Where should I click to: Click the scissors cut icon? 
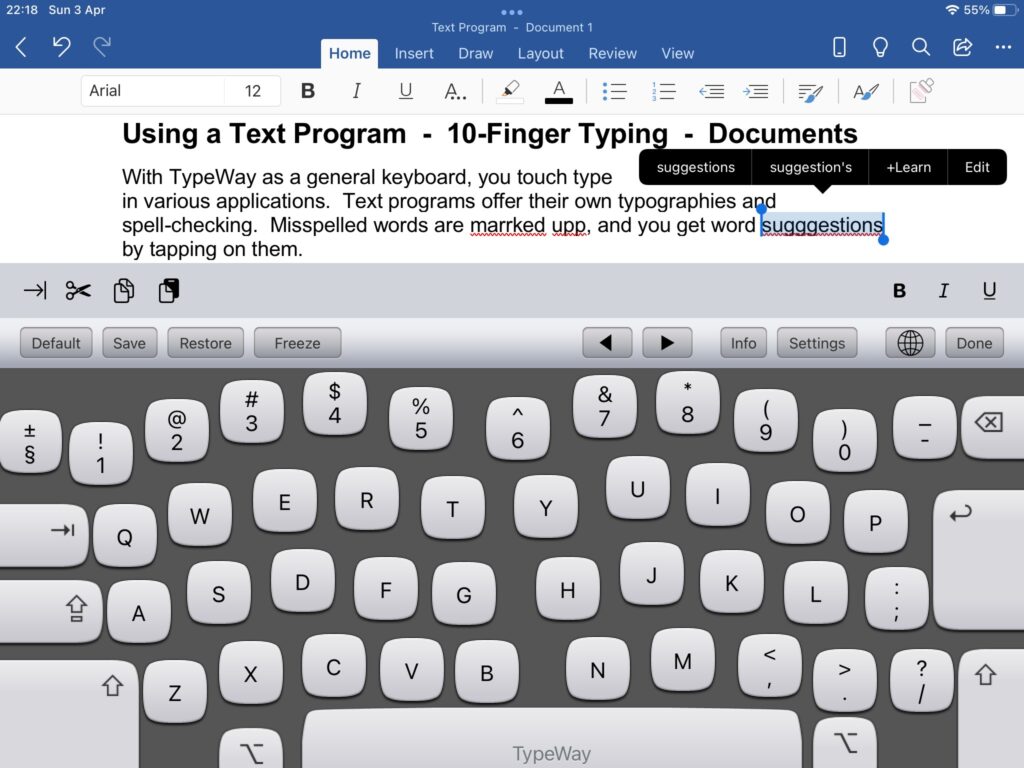78,291
